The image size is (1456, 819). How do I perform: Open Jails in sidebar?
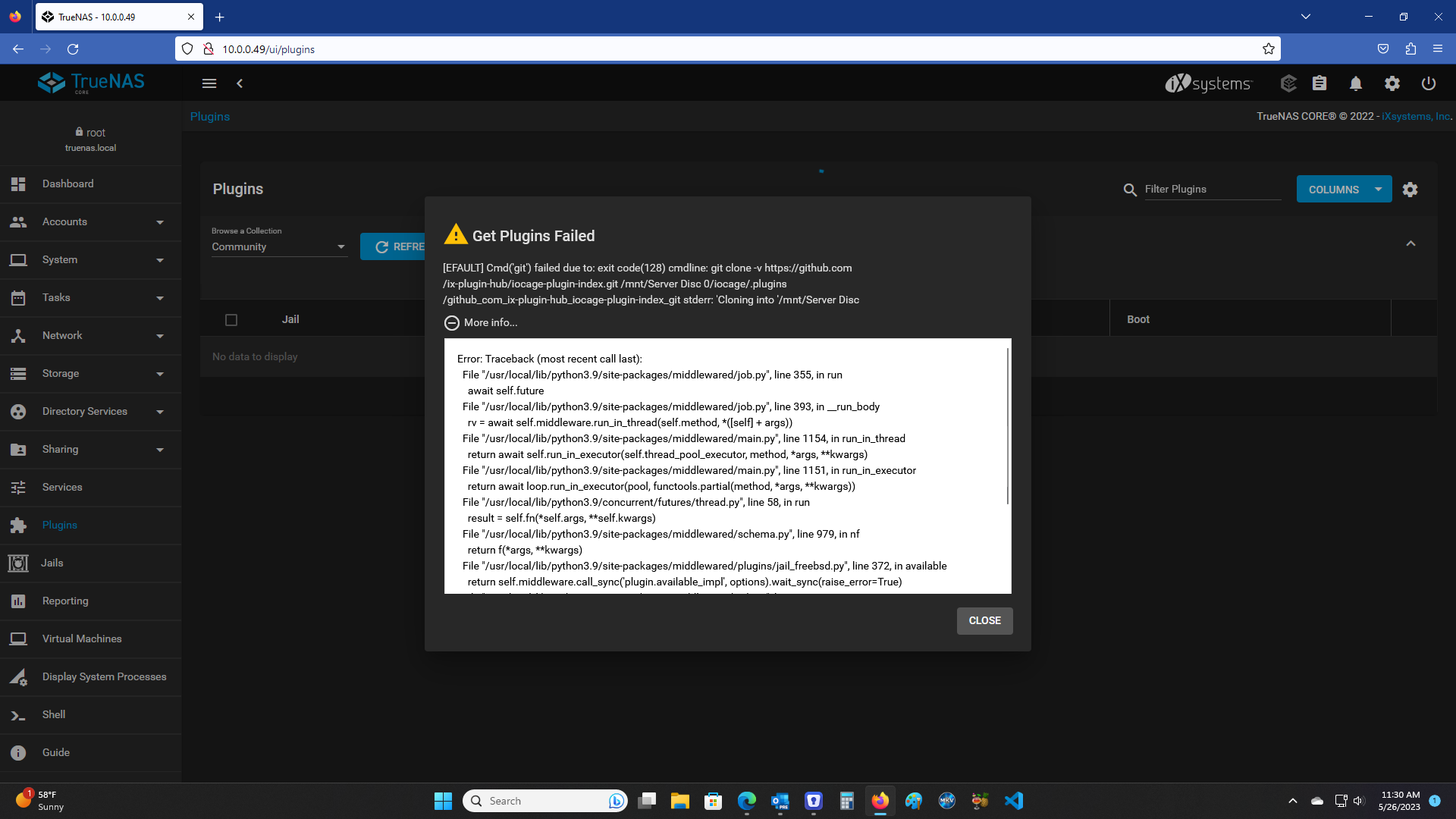pyautogui.click(x=52, y=563)
